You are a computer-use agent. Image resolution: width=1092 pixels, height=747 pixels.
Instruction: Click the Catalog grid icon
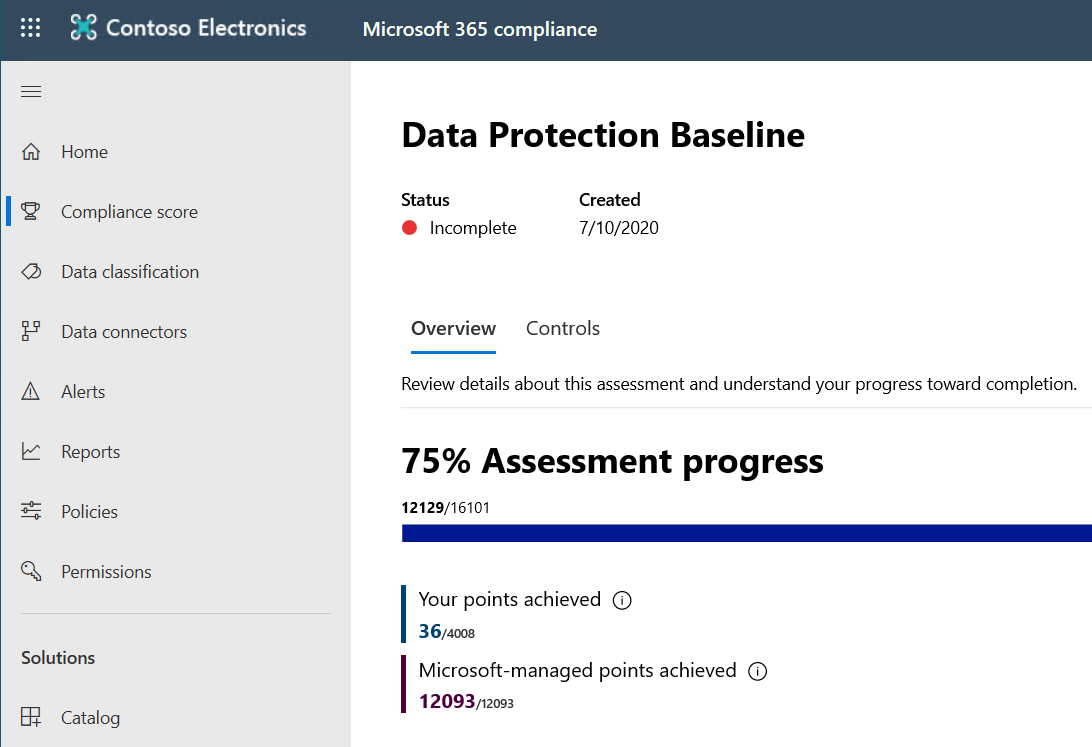31,717
